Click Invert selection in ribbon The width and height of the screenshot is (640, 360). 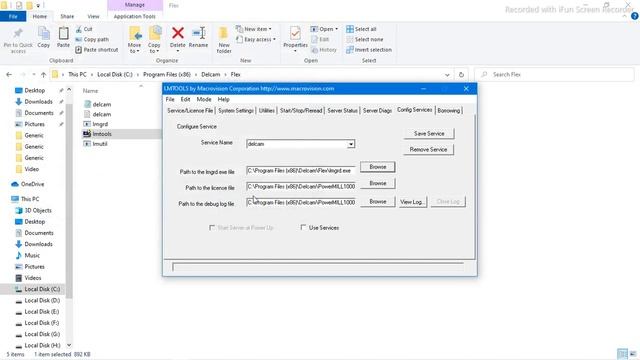369,49
